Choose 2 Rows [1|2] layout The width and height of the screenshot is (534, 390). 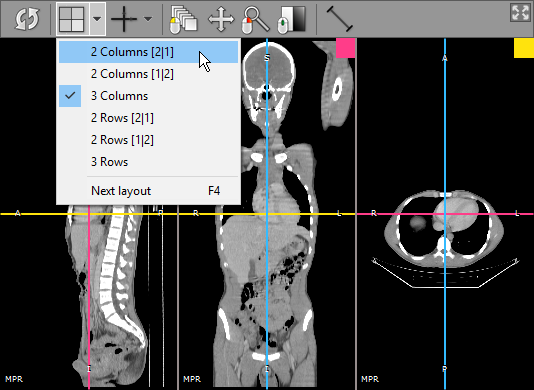pyautogui.click(x=148, y=140)
